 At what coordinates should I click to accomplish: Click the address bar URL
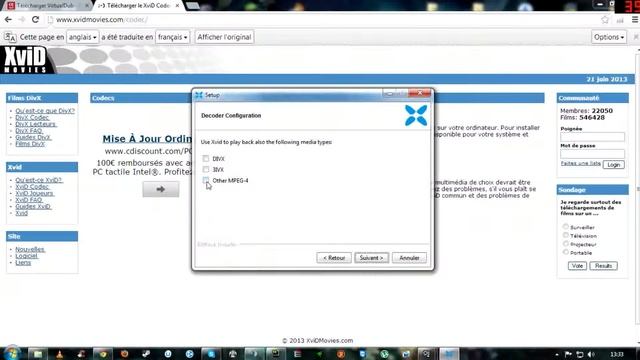pyautogui.click(x=101, y=20)
